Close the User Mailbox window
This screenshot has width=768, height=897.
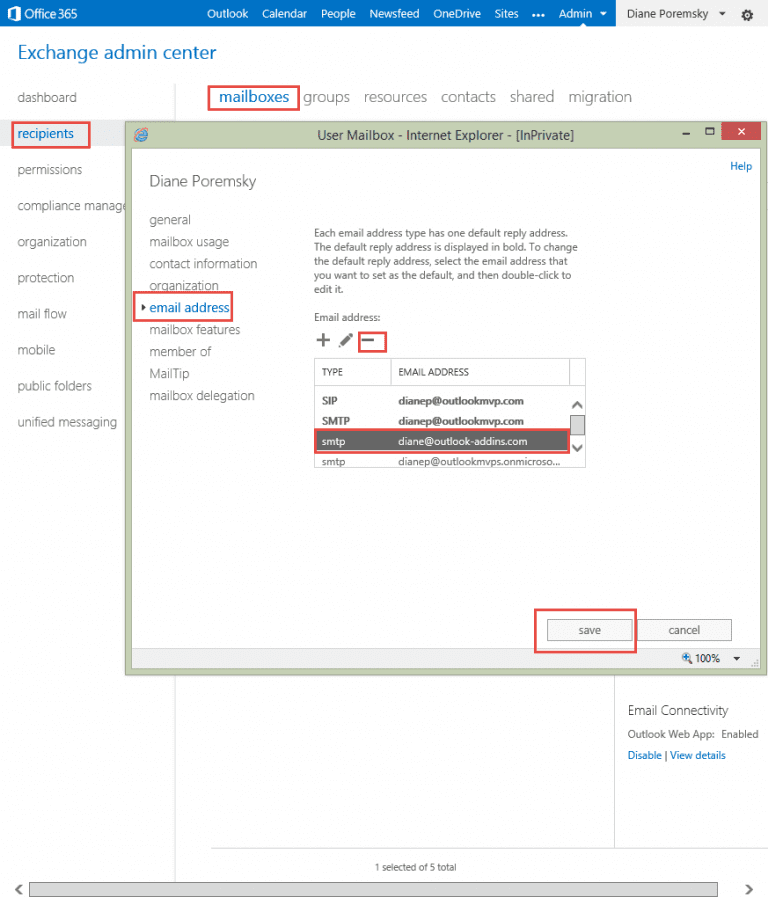741,132
